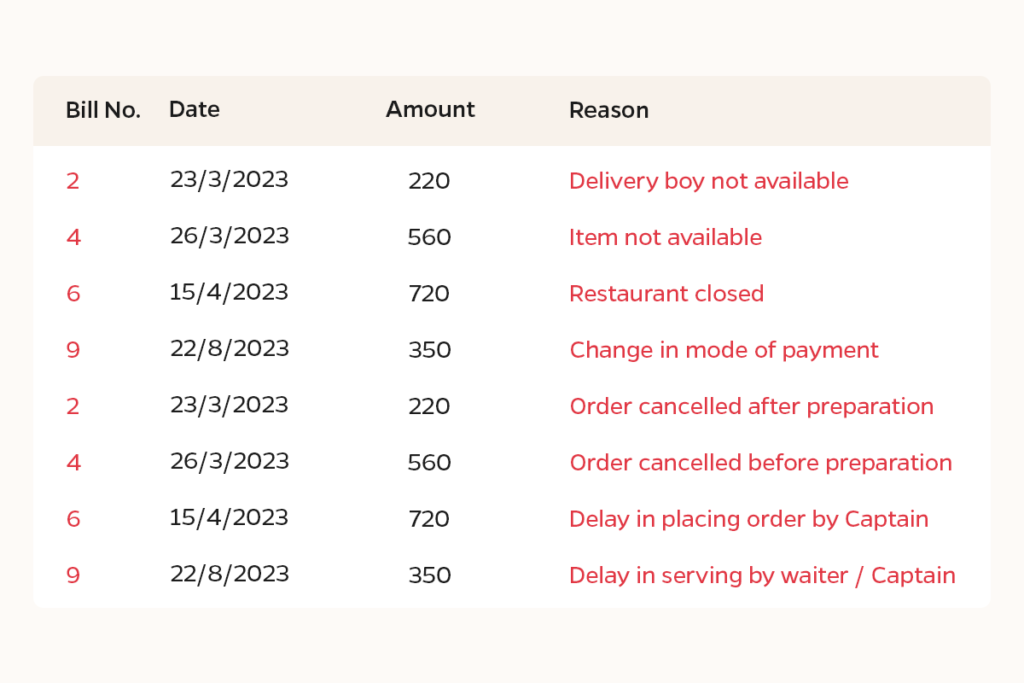Select 'Delay in placing order by Captain'
1024x683 pixels.
pyautogui.click(x=748, y=519)
